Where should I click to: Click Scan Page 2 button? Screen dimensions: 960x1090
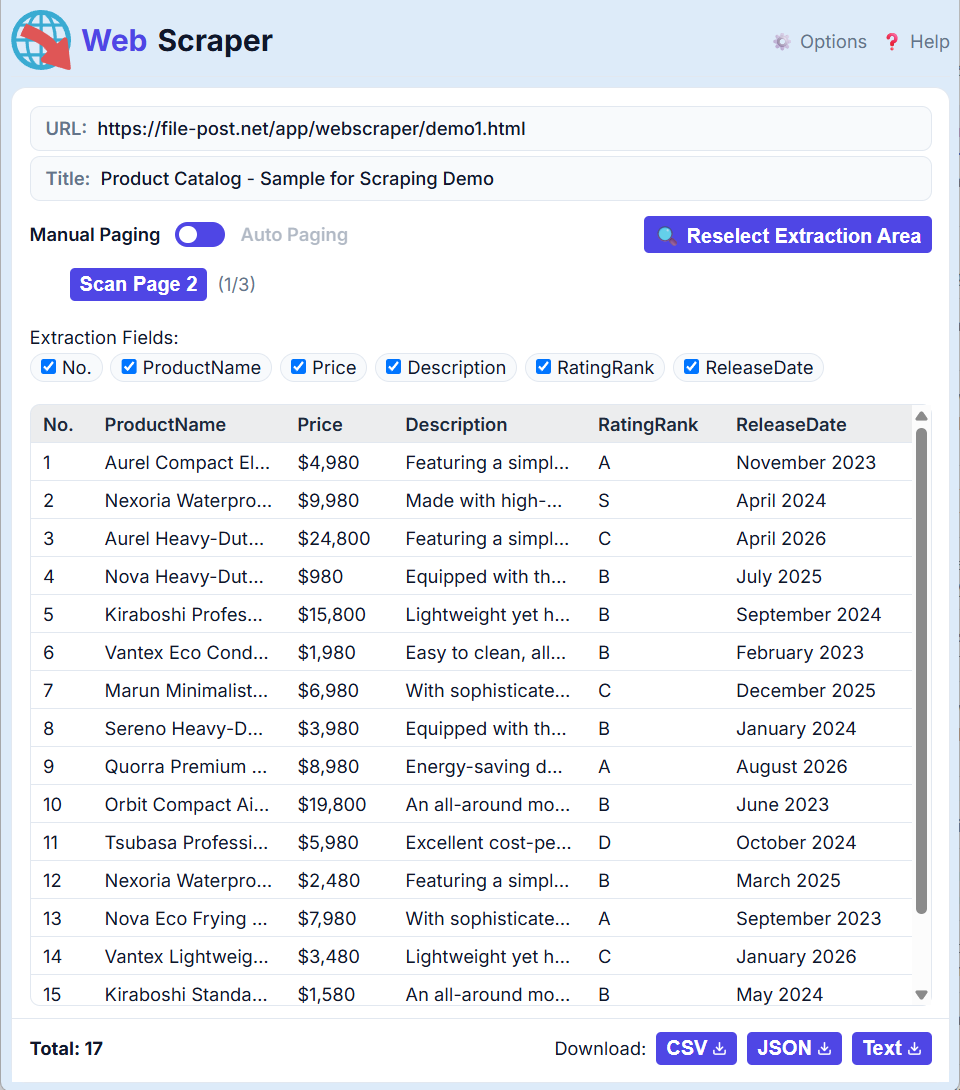[x=138, y=284]
